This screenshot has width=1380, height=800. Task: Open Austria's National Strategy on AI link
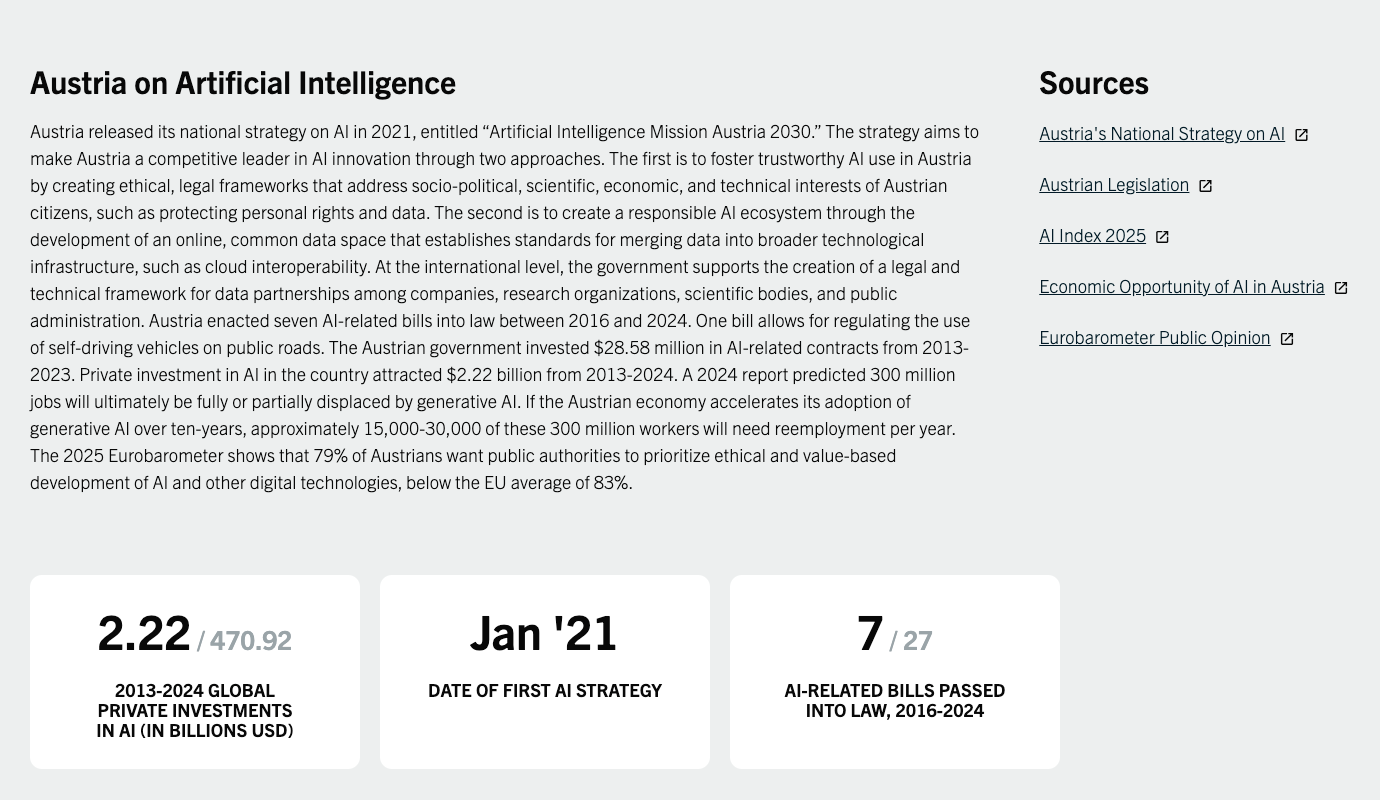click(x=1161, y=133)
